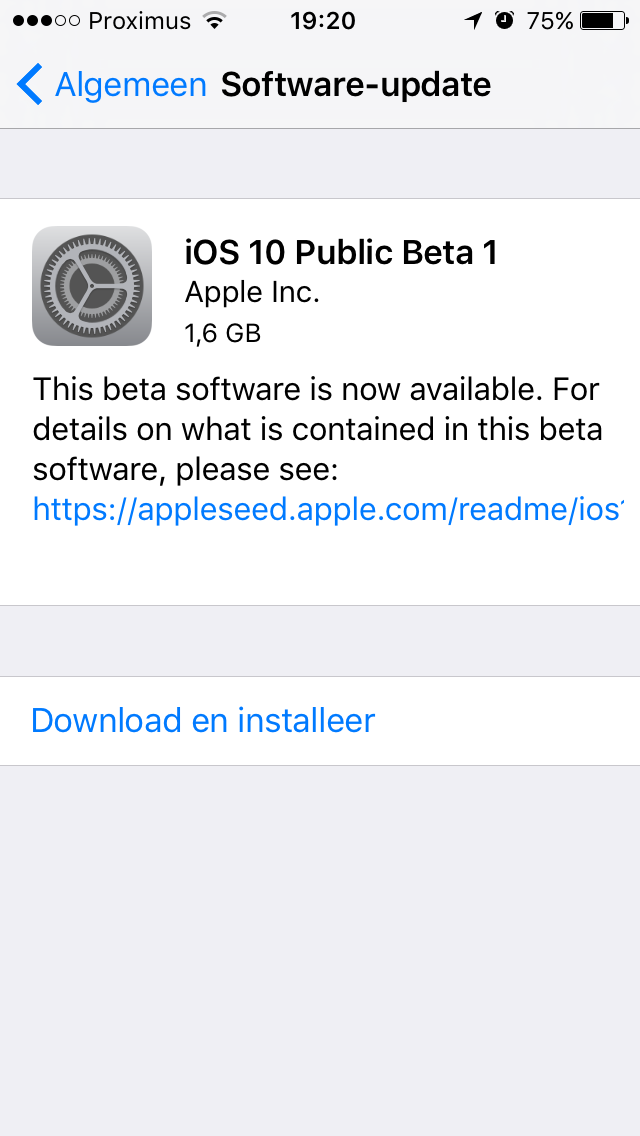Screen dimensions: 640x1136
Task: Tap the 1,6 GB size label
Action: [223, 333]
